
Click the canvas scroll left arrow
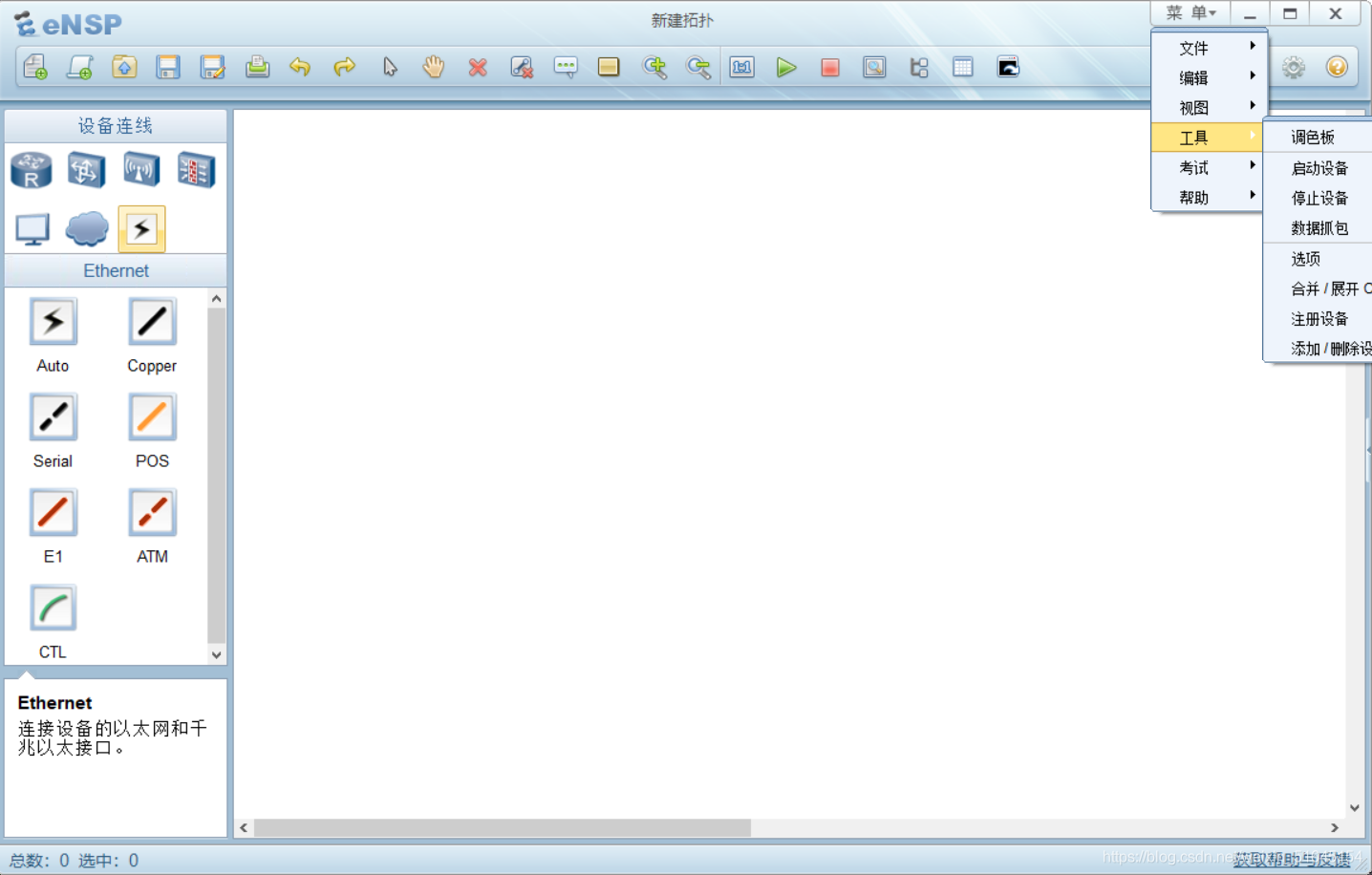click(244, 827)
